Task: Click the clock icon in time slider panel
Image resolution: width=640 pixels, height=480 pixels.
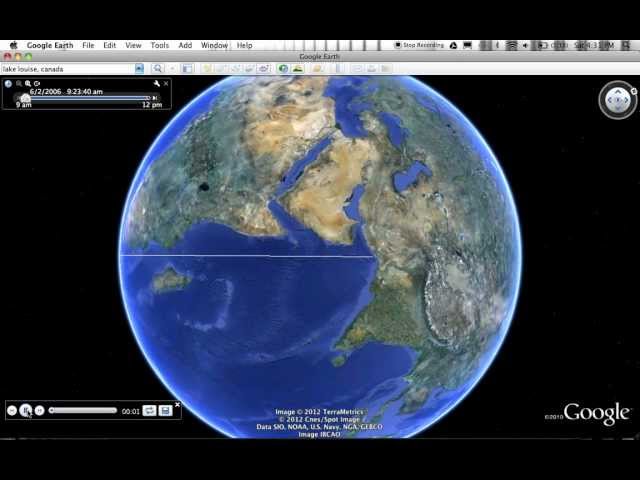Action: (x=8, y=84)
